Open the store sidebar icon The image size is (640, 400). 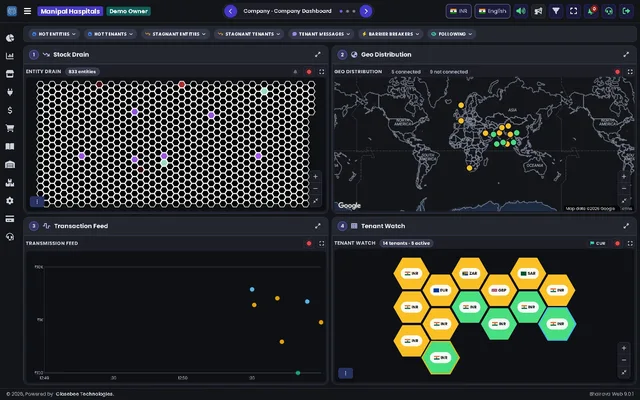(10, 74)
